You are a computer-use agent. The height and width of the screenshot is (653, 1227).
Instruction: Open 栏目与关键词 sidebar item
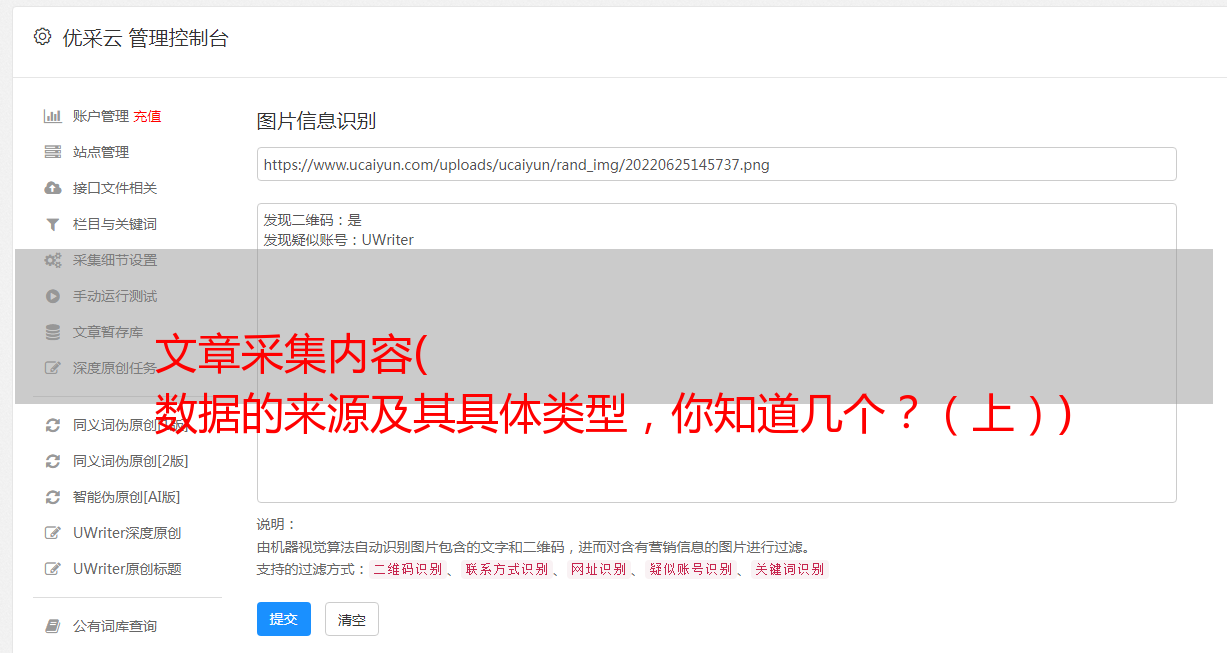pyautogui.click(x=115, y=224)
